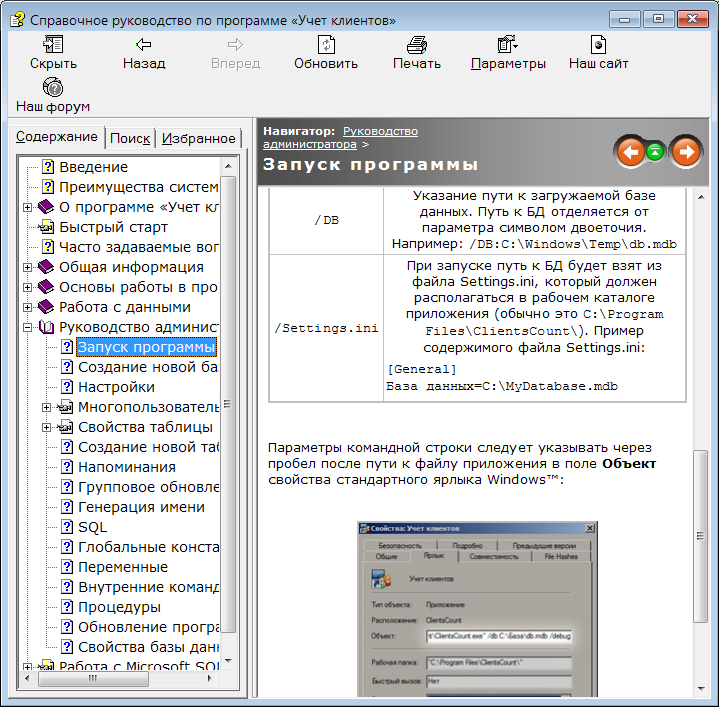Go back with the Назад arrow icon
719x707 pixels.
(144, 45)
